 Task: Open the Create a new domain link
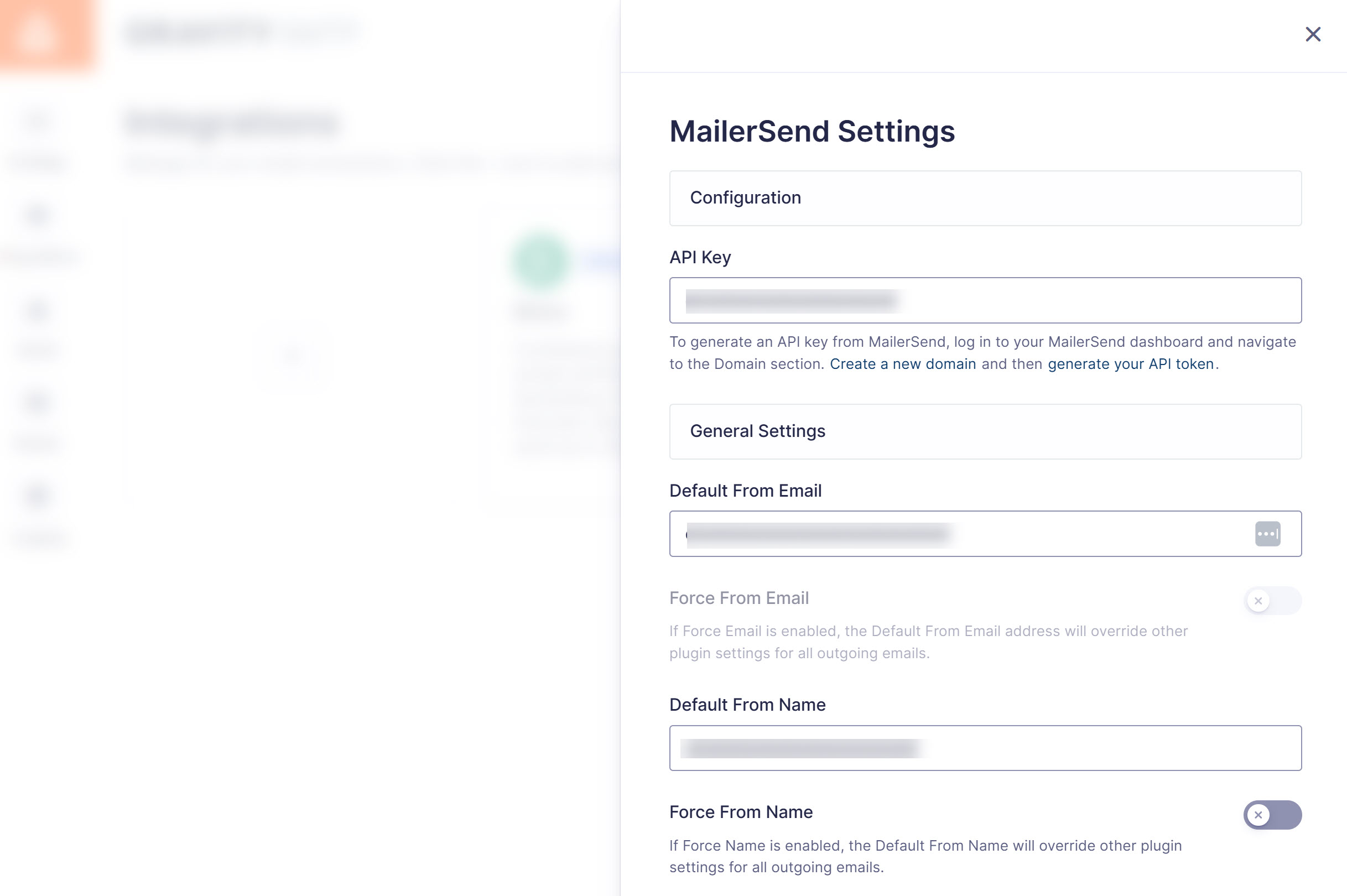point(902,363)
